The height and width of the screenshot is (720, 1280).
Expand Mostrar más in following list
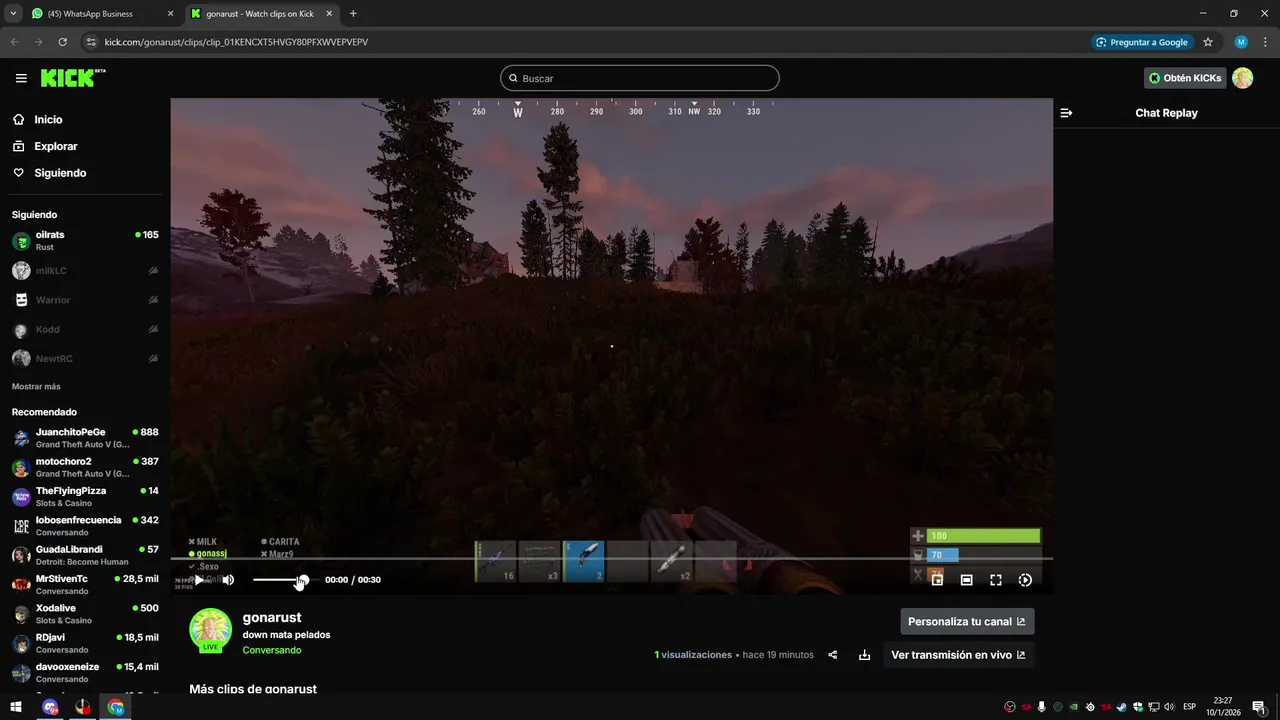coord(36,386)
